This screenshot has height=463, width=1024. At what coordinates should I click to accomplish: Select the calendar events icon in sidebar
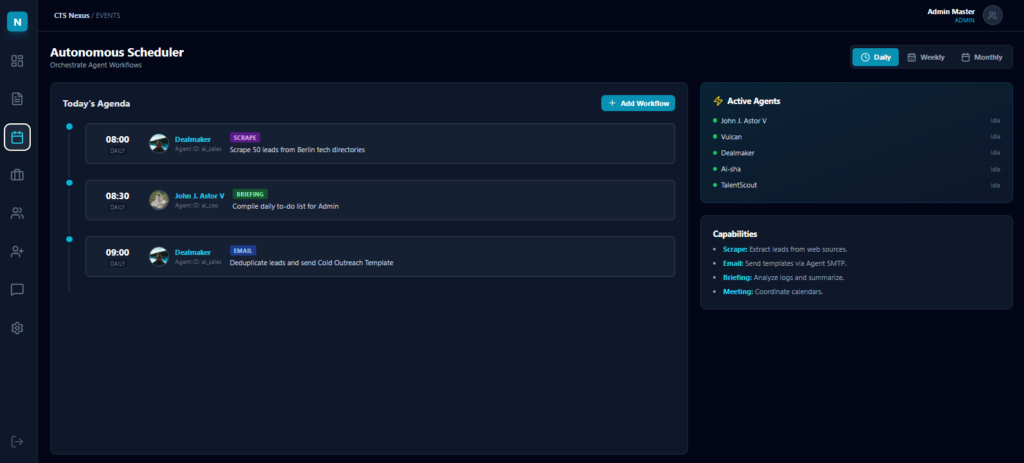[x=17, y=137]
